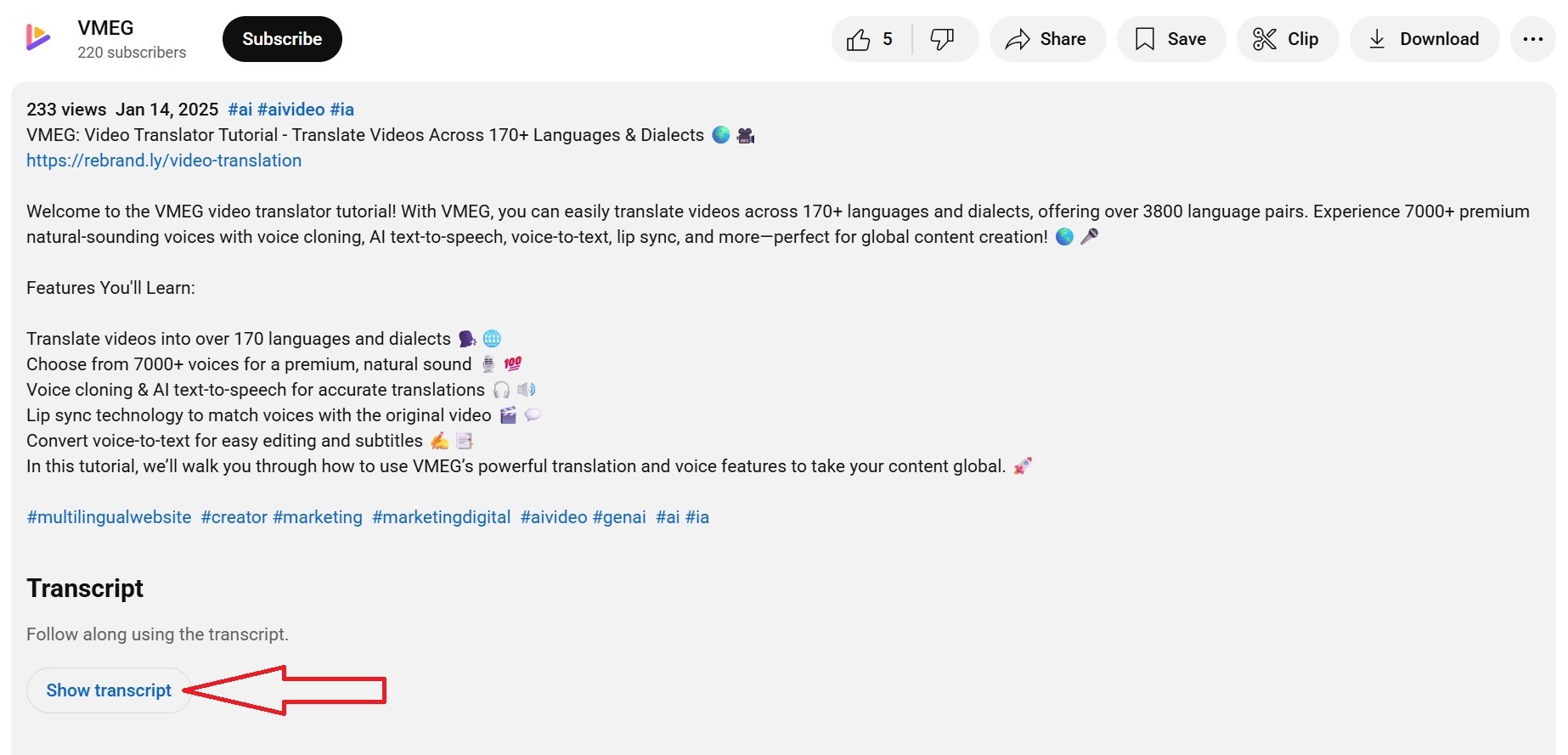Viewport: 1568px width, 755px height.
Task: Open the #marketing hashtag
Action: click(x=318, y=517)
